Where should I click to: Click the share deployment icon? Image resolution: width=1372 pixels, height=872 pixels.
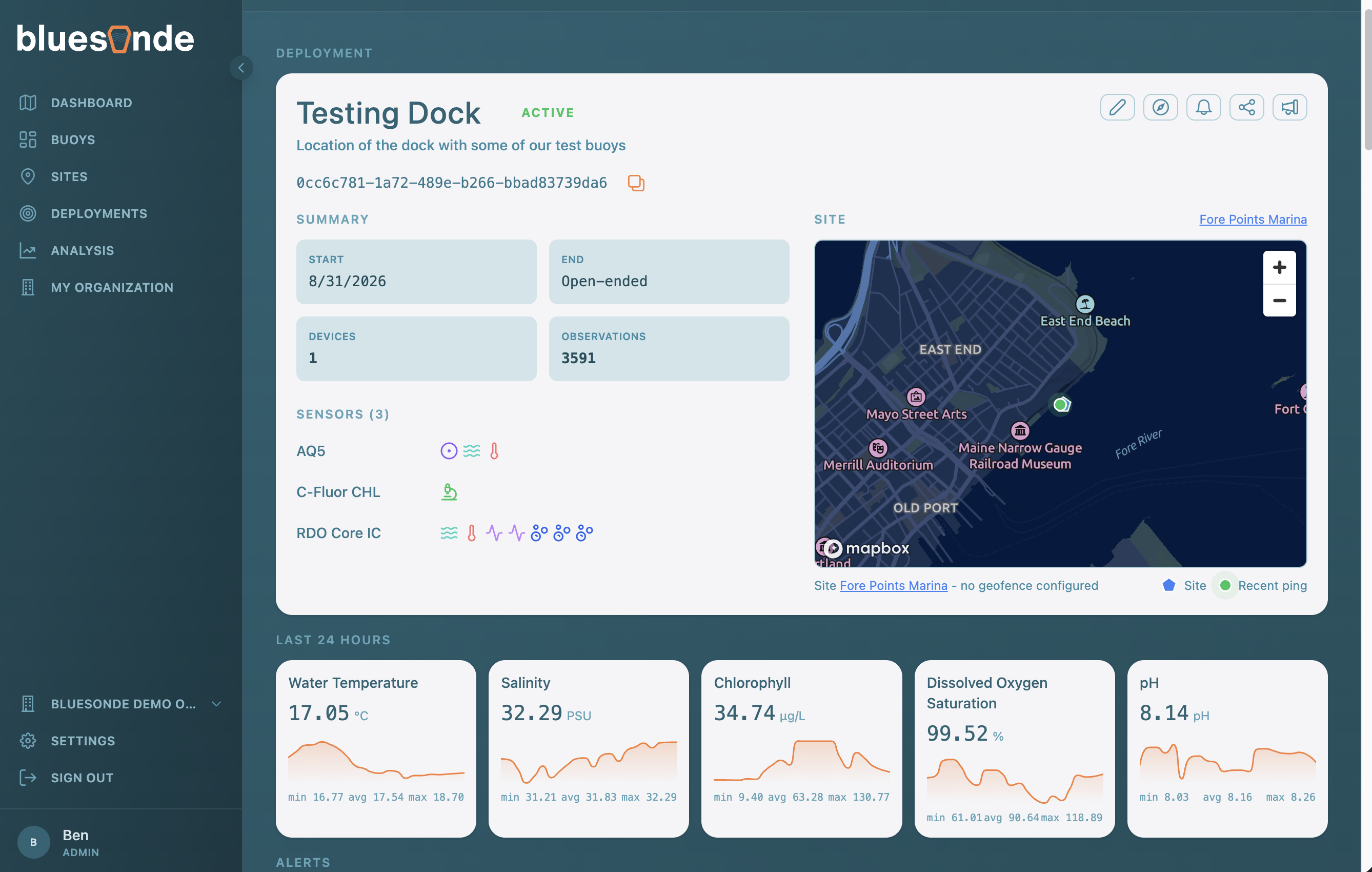[1246, 107]
